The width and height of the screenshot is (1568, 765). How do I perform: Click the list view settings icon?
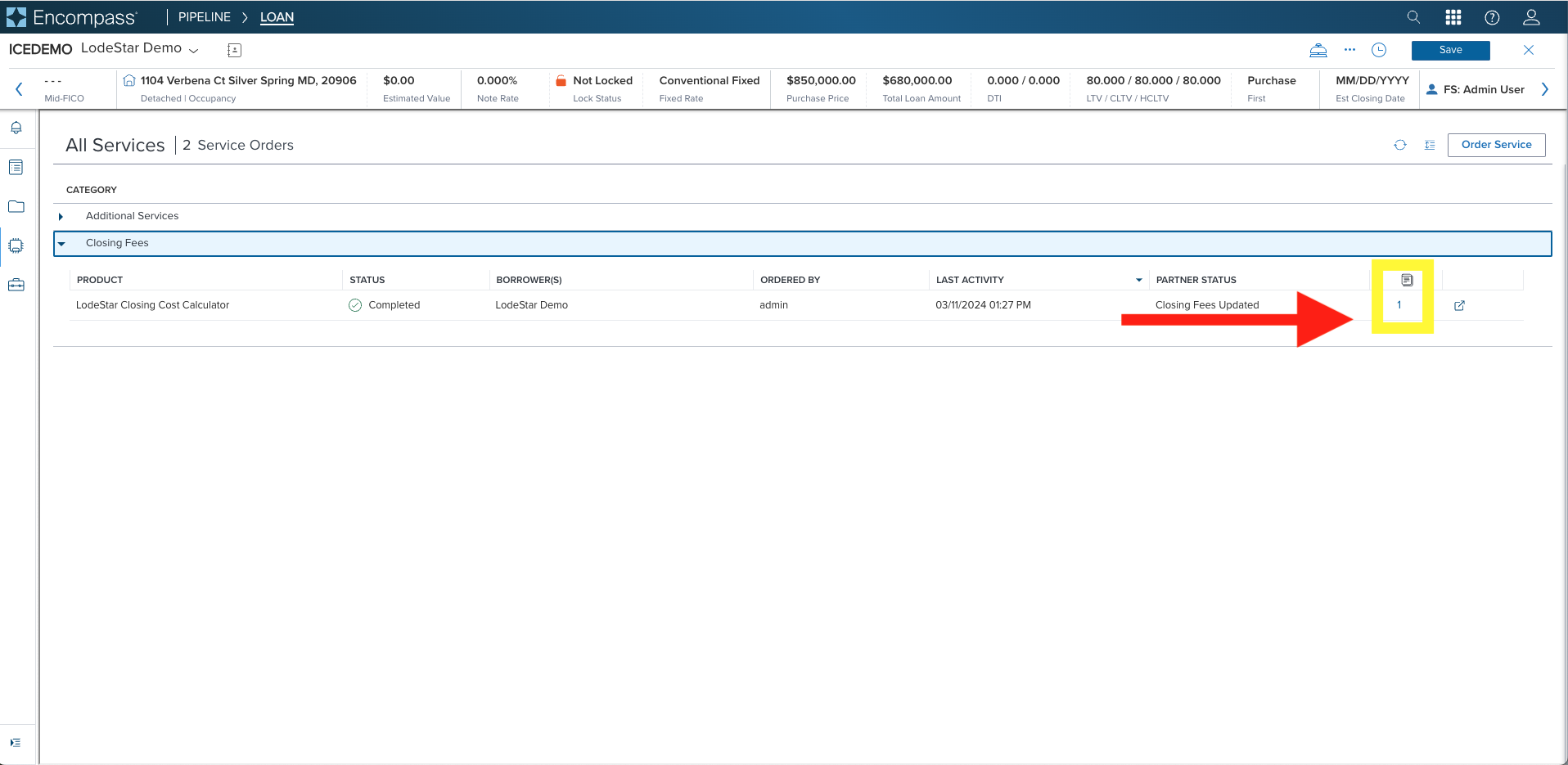pos(1430,145)
